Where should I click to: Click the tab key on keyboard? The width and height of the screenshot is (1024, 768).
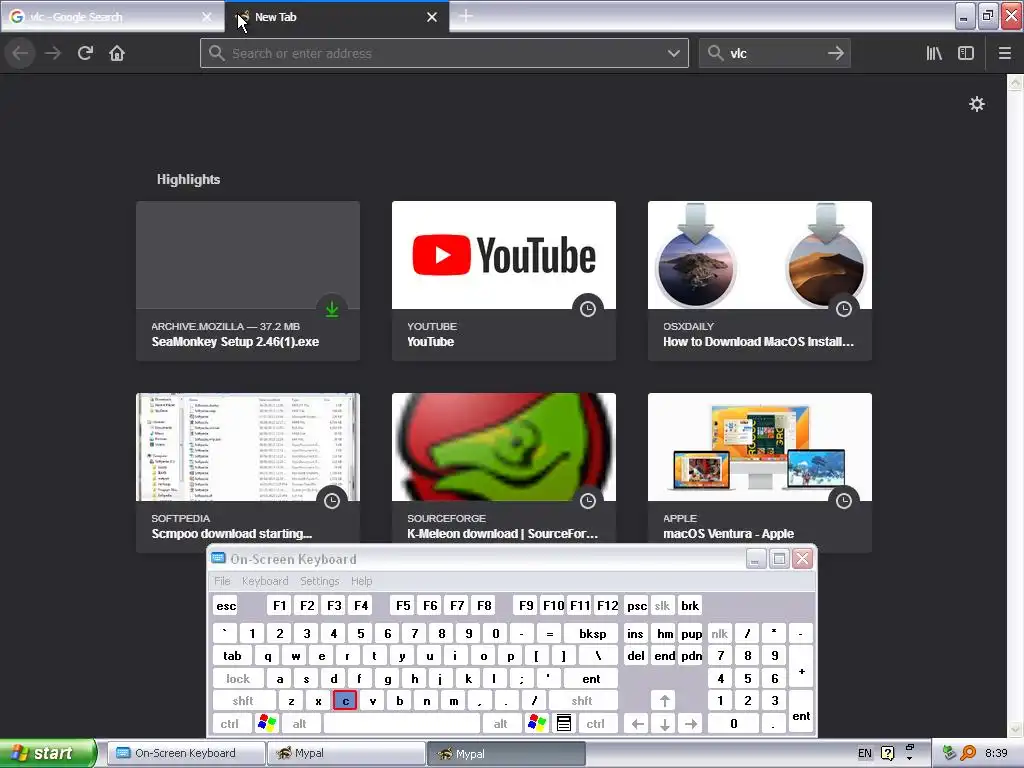(x=232, y=656)
